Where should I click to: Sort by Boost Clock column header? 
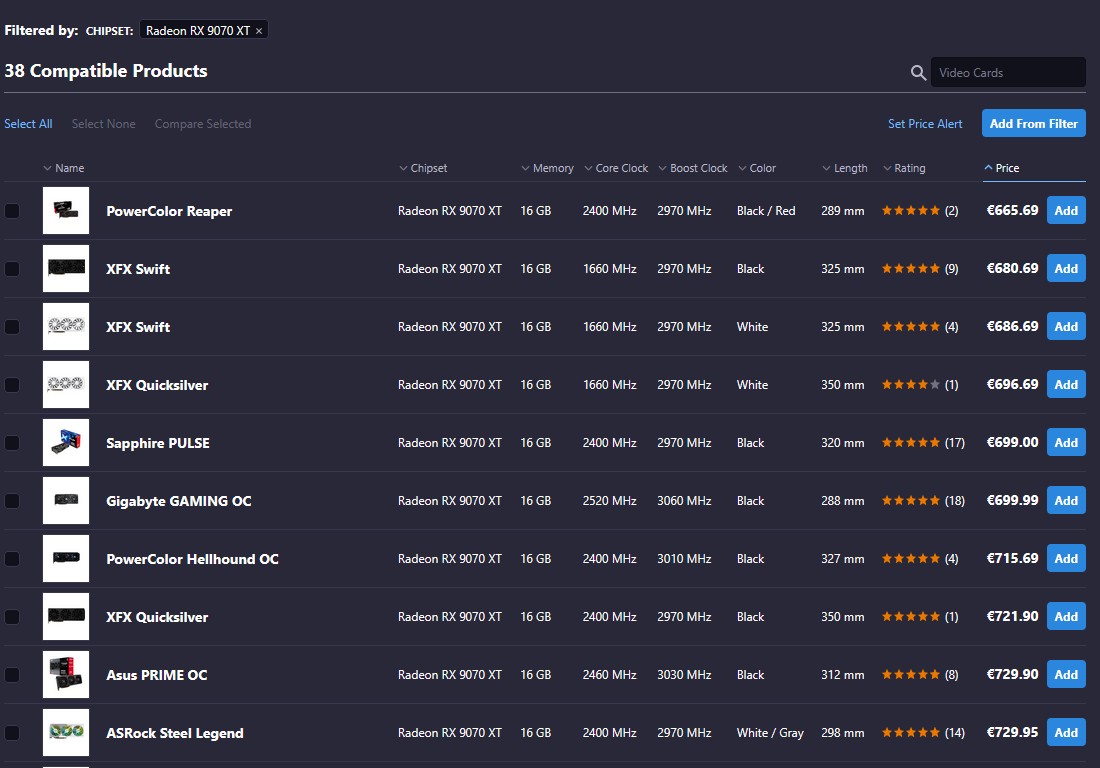pyautogui.click(x=693, y=168)
